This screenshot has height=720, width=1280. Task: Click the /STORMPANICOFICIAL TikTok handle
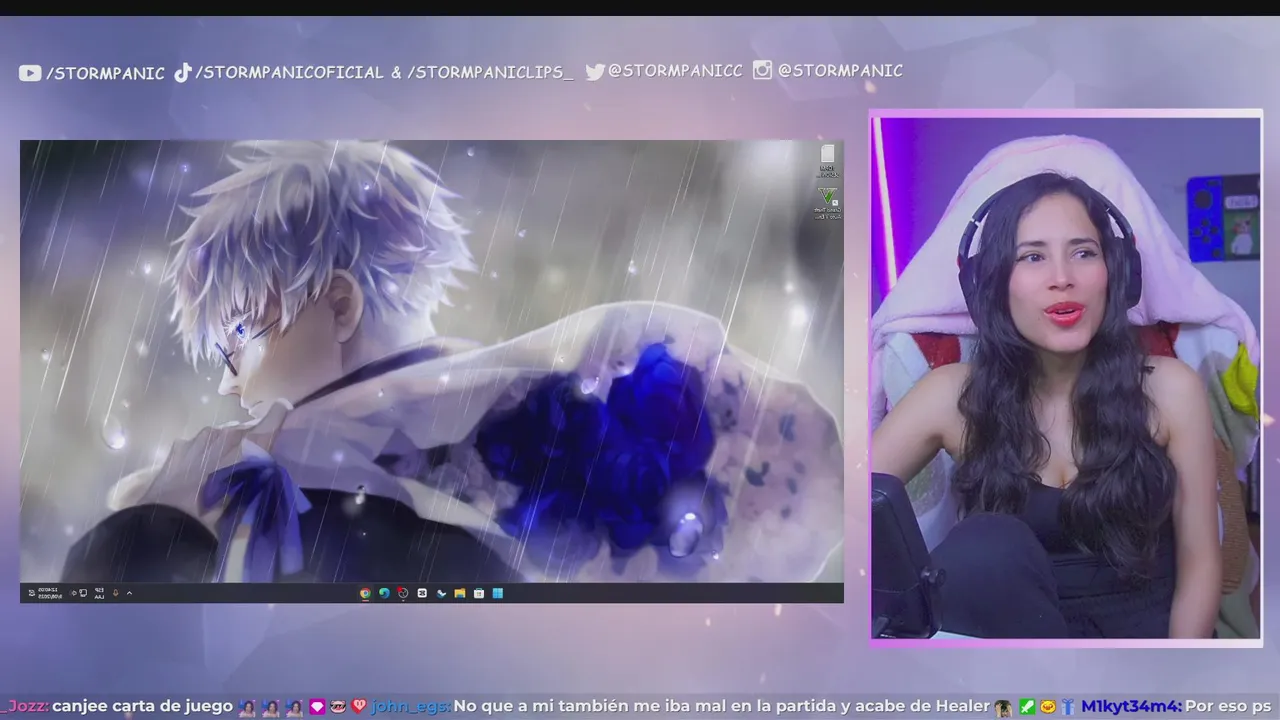[289, 73]
